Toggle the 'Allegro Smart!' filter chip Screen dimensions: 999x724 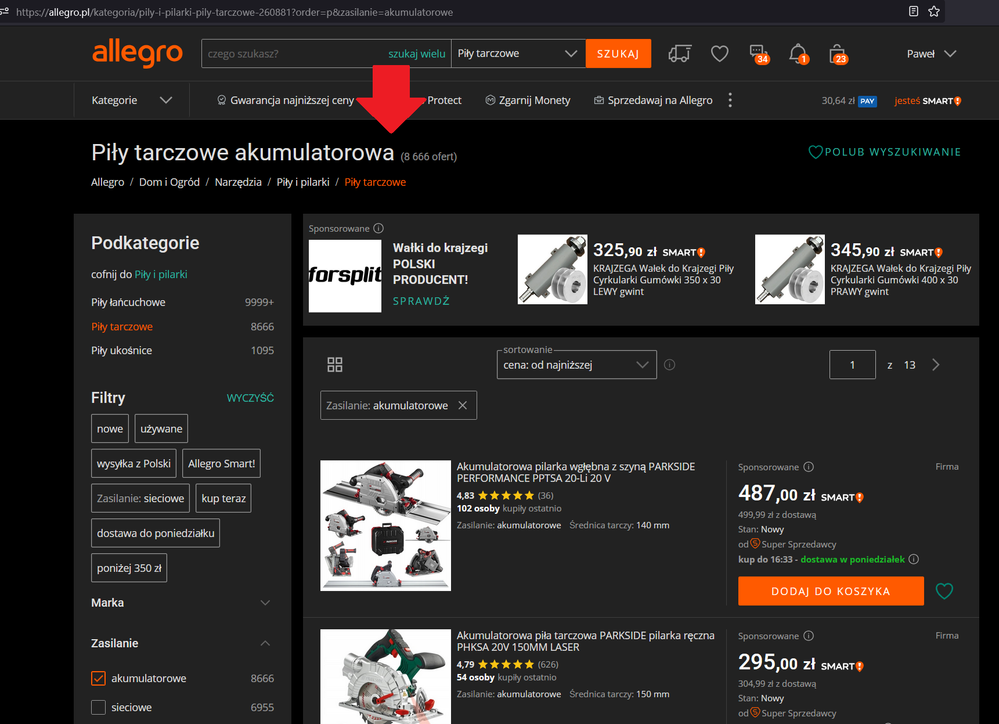click(222, 464)
